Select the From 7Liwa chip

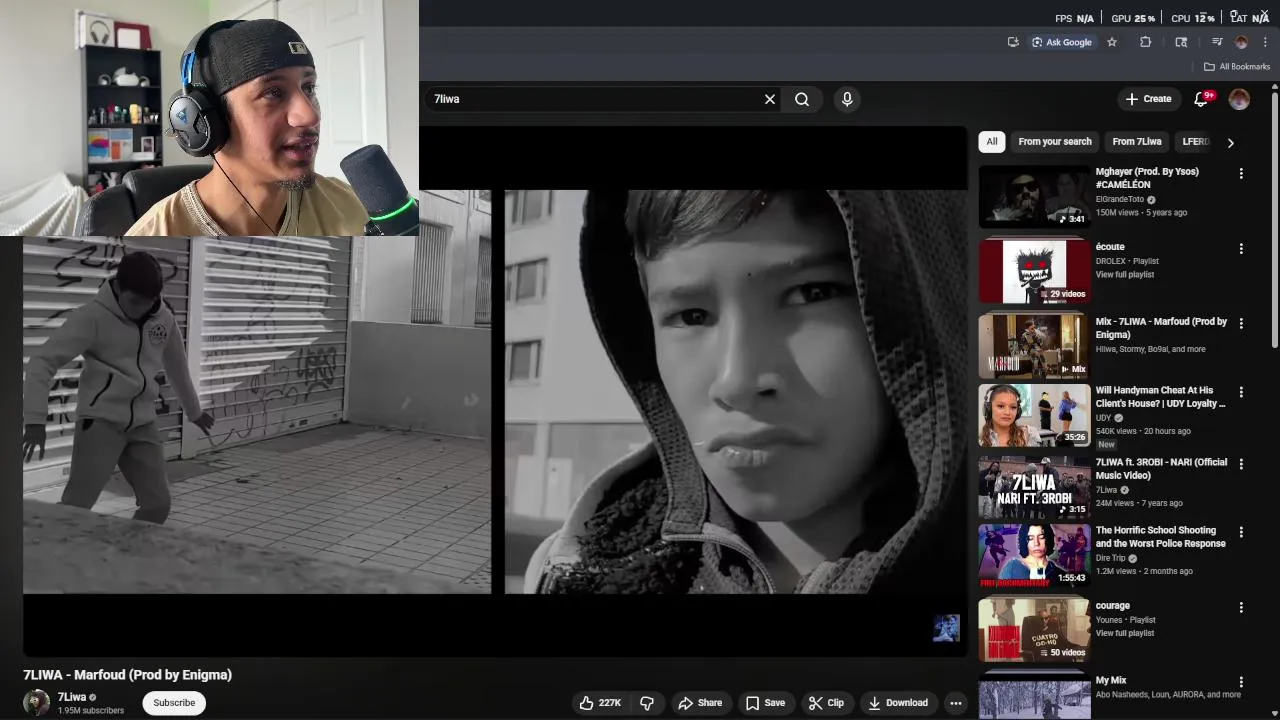1137,142
